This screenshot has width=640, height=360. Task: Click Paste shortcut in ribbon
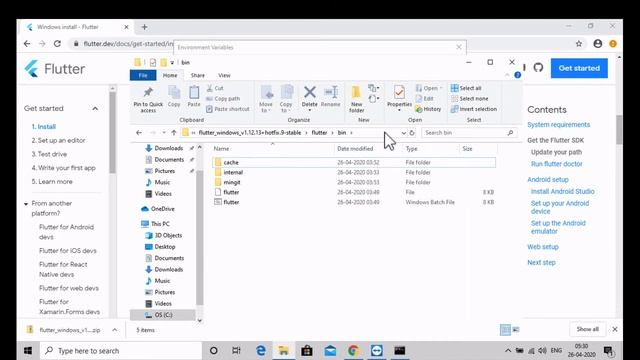click(x=227, y=109)
